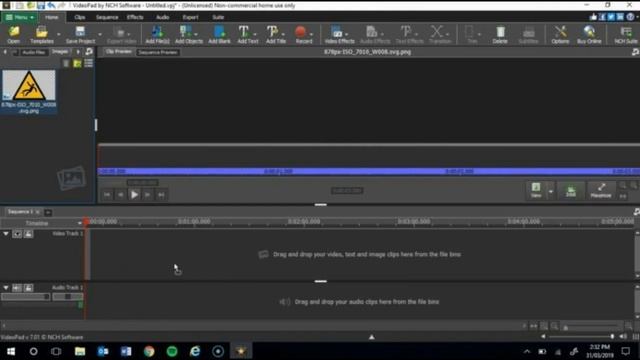Image resolution: width=640 pixels, height=360 pixels.
Task: Expand the Templates dropdown arrow
Action: point(58,34)
